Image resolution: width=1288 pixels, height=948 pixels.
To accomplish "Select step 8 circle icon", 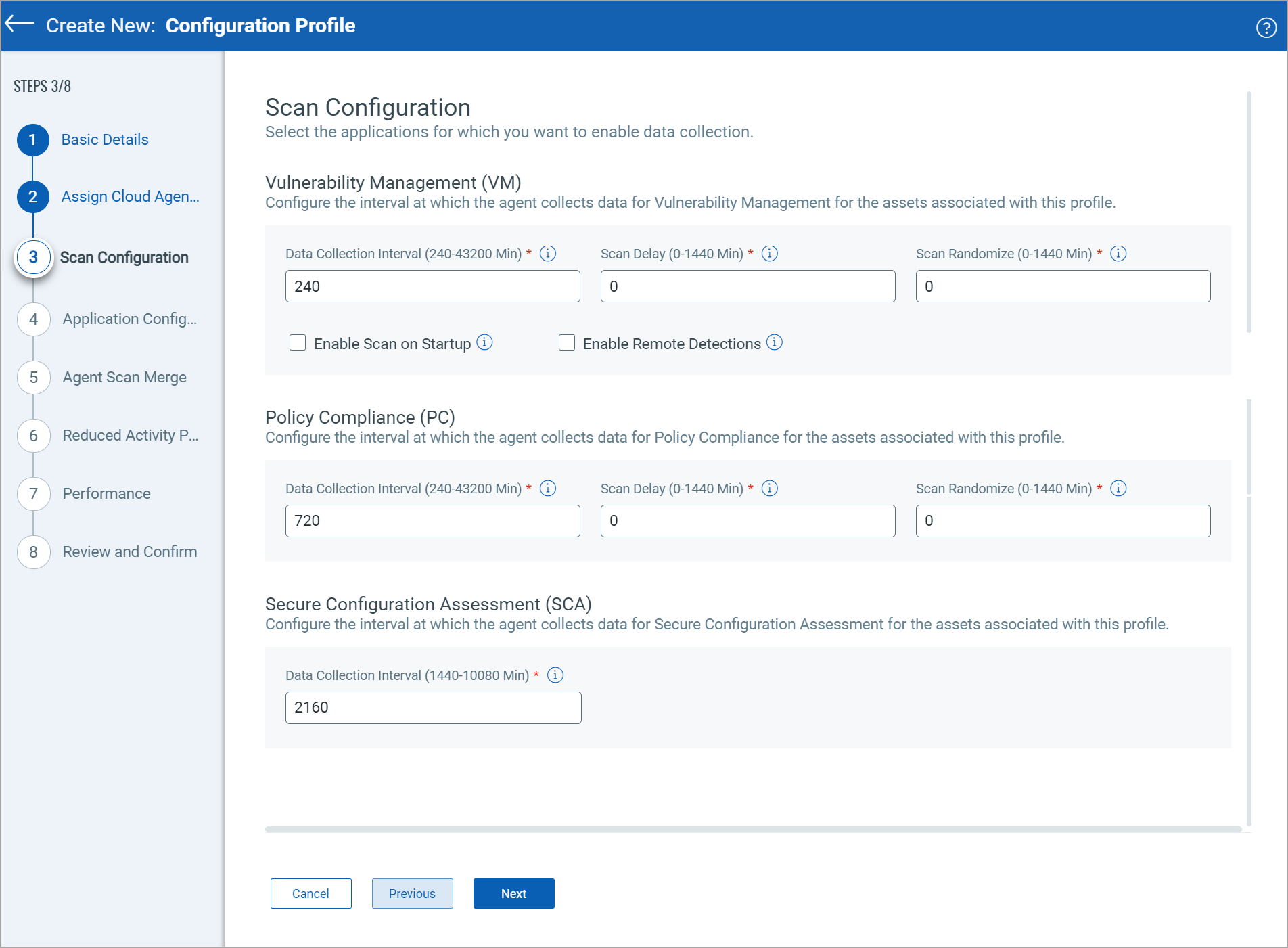I will 33,552.
